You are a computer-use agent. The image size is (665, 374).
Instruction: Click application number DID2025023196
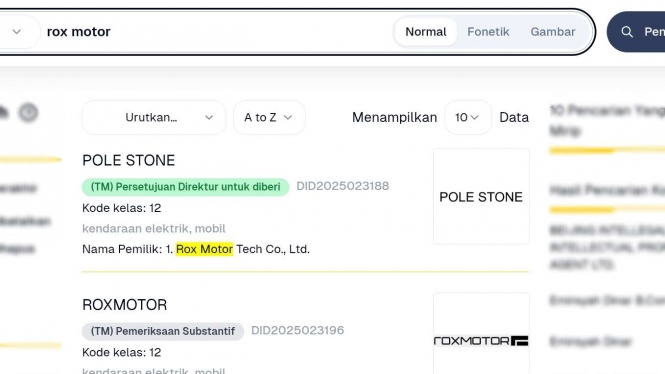pos(297,330)
